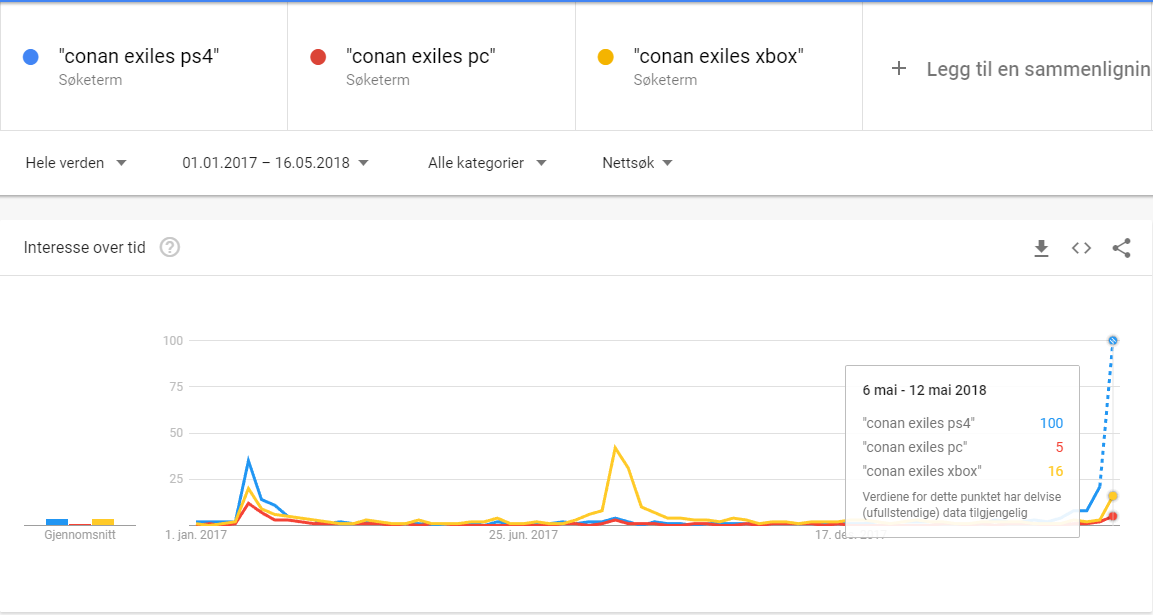Open the Nettsøk search type dropdown
Viewport: 1153px width, 615px height.
(x=638, y=163)
